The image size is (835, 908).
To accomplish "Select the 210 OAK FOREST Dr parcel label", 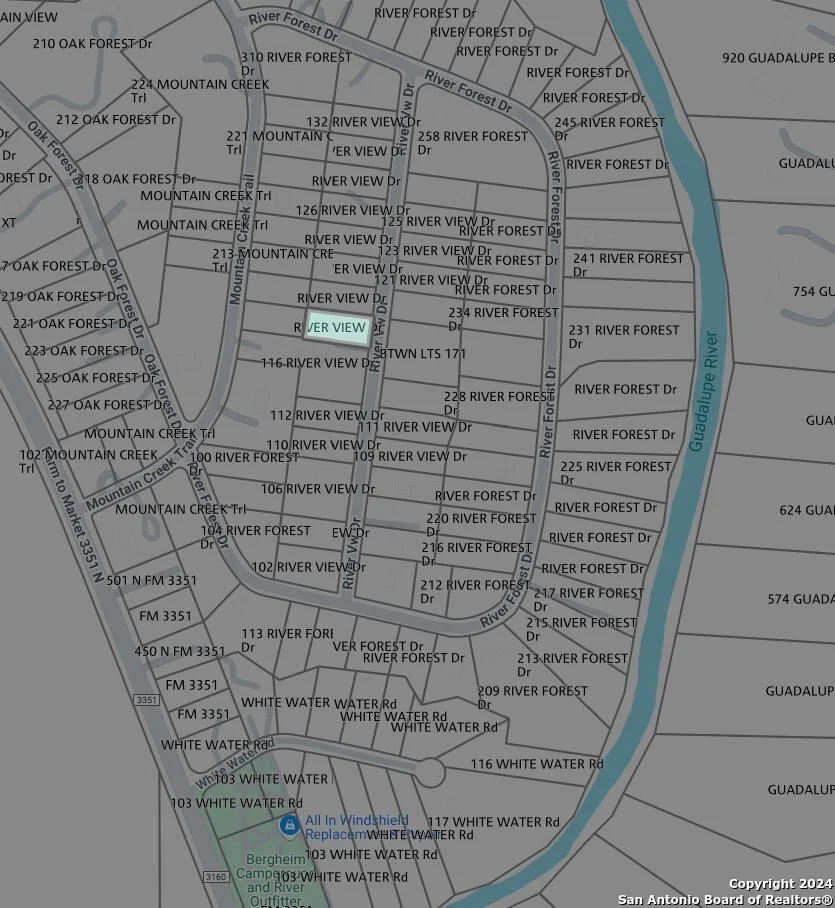I will tap(92, 43).
